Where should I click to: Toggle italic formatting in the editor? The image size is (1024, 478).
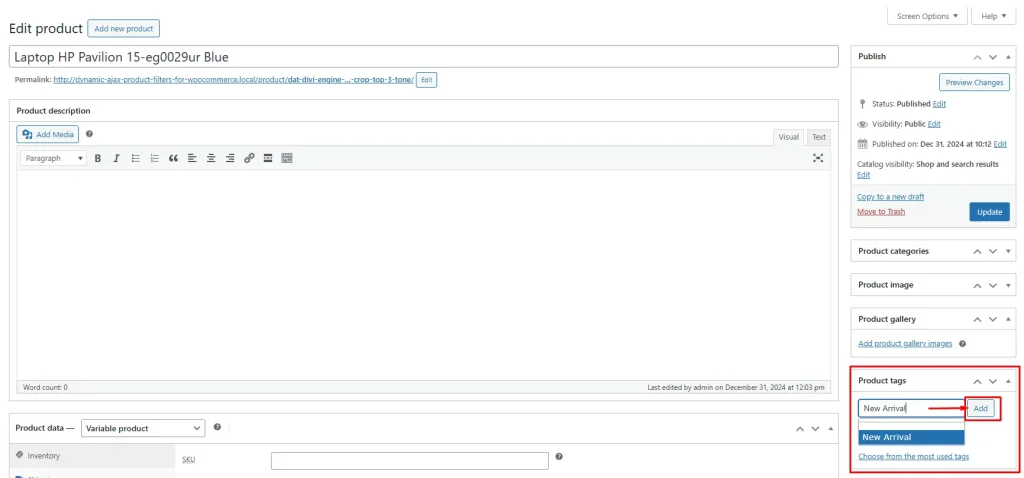pyautogui.click(x=116, y=158)
